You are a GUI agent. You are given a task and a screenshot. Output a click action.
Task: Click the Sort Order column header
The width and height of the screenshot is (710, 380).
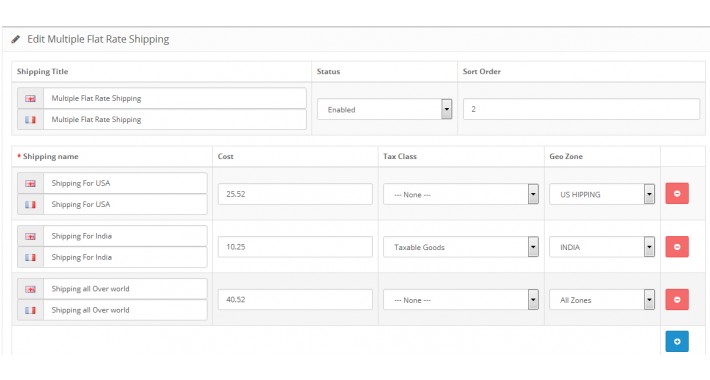(x=482, y=72)
